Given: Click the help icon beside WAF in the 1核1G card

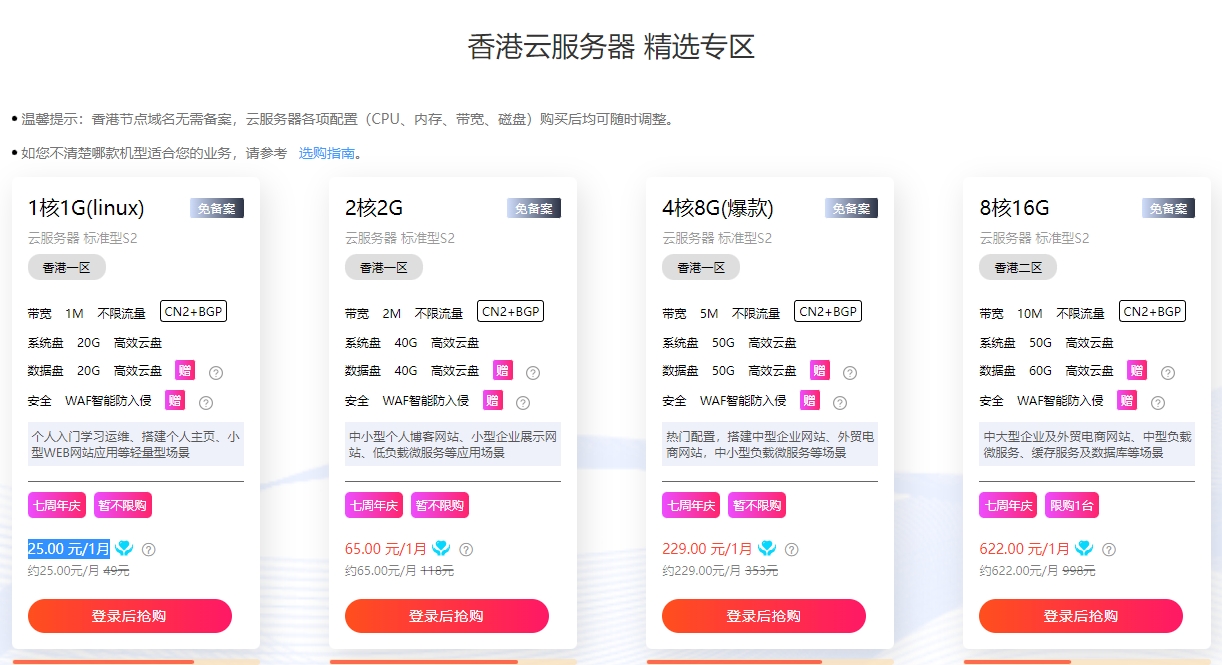Looking at the screenshot, I should pos(206,403).
